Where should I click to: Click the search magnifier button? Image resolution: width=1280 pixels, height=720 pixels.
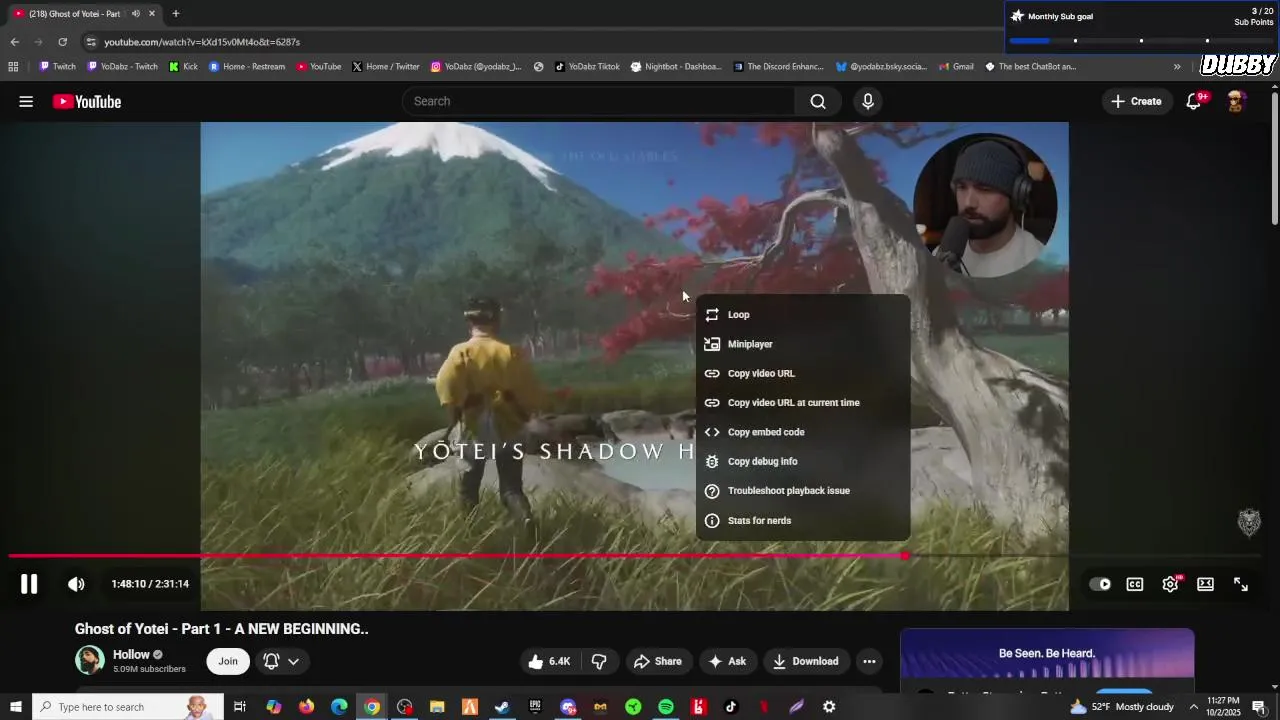pyautogui.click(x=818, y=101)
